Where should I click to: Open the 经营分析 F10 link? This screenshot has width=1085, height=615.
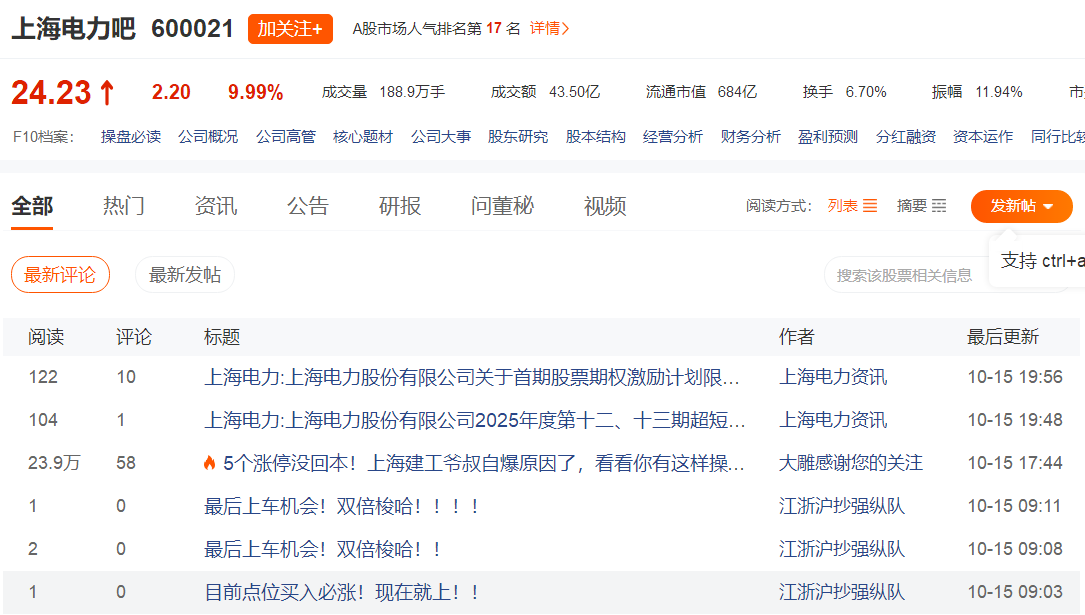[673, 137]
